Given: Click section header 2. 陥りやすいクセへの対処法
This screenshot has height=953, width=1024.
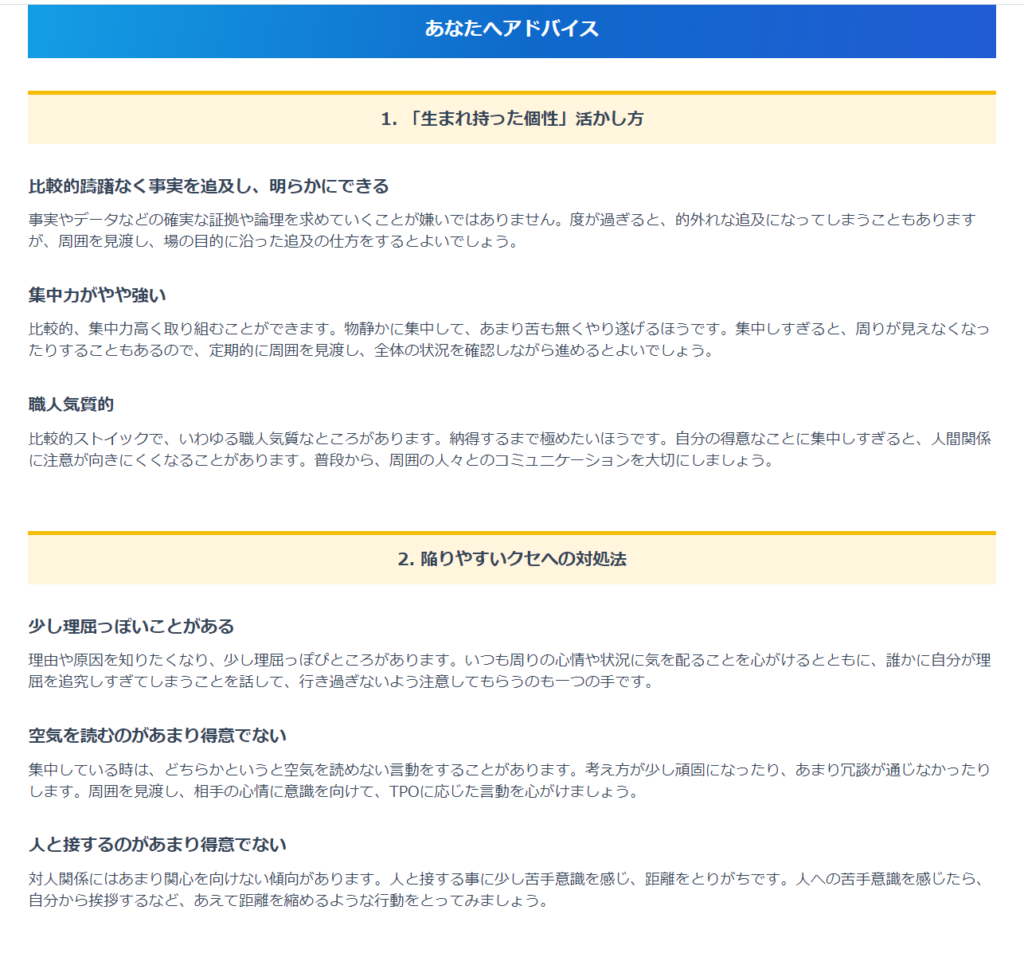Looking at the screenshot, I should click(x=511, y=559).
